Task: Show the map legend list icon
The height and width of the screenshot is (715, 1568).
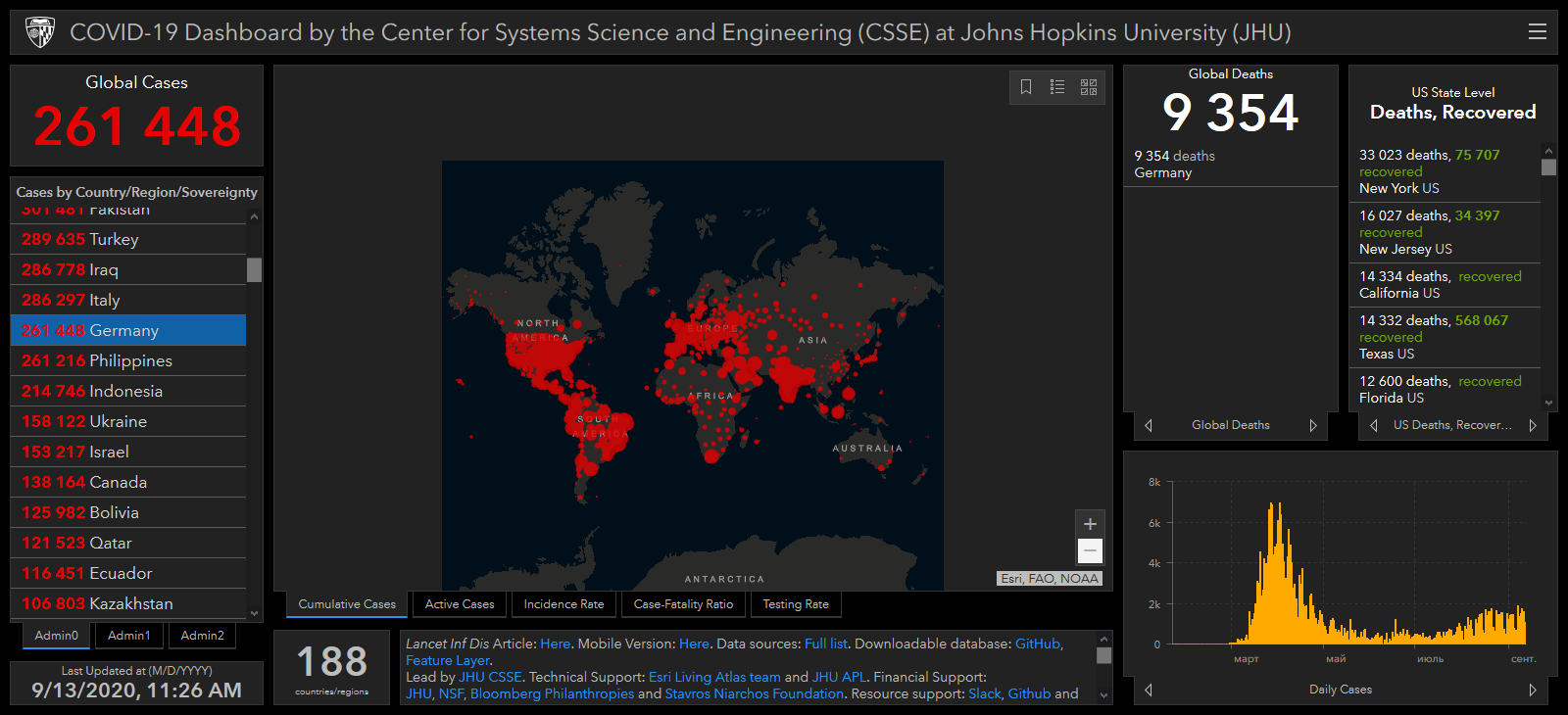Action: pos(1057,87)
